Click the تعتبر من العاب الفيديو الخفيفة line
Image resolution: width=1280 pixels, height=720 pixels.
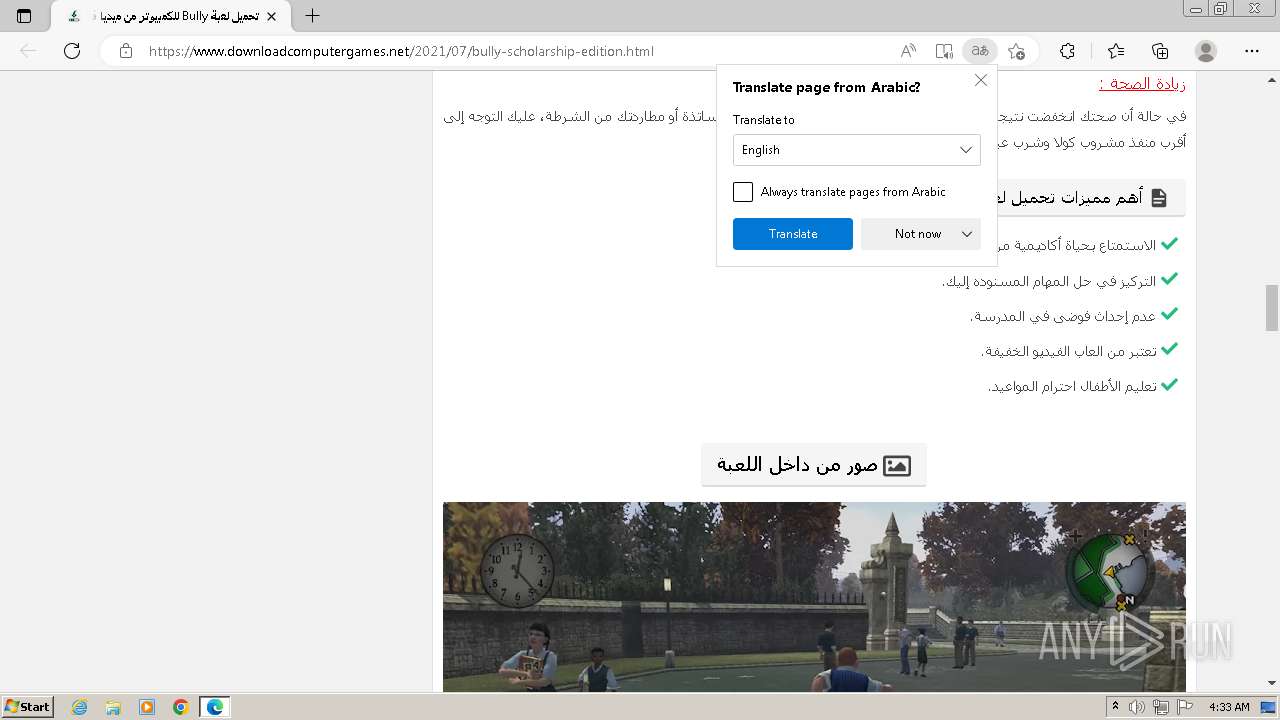point(1069,351)
